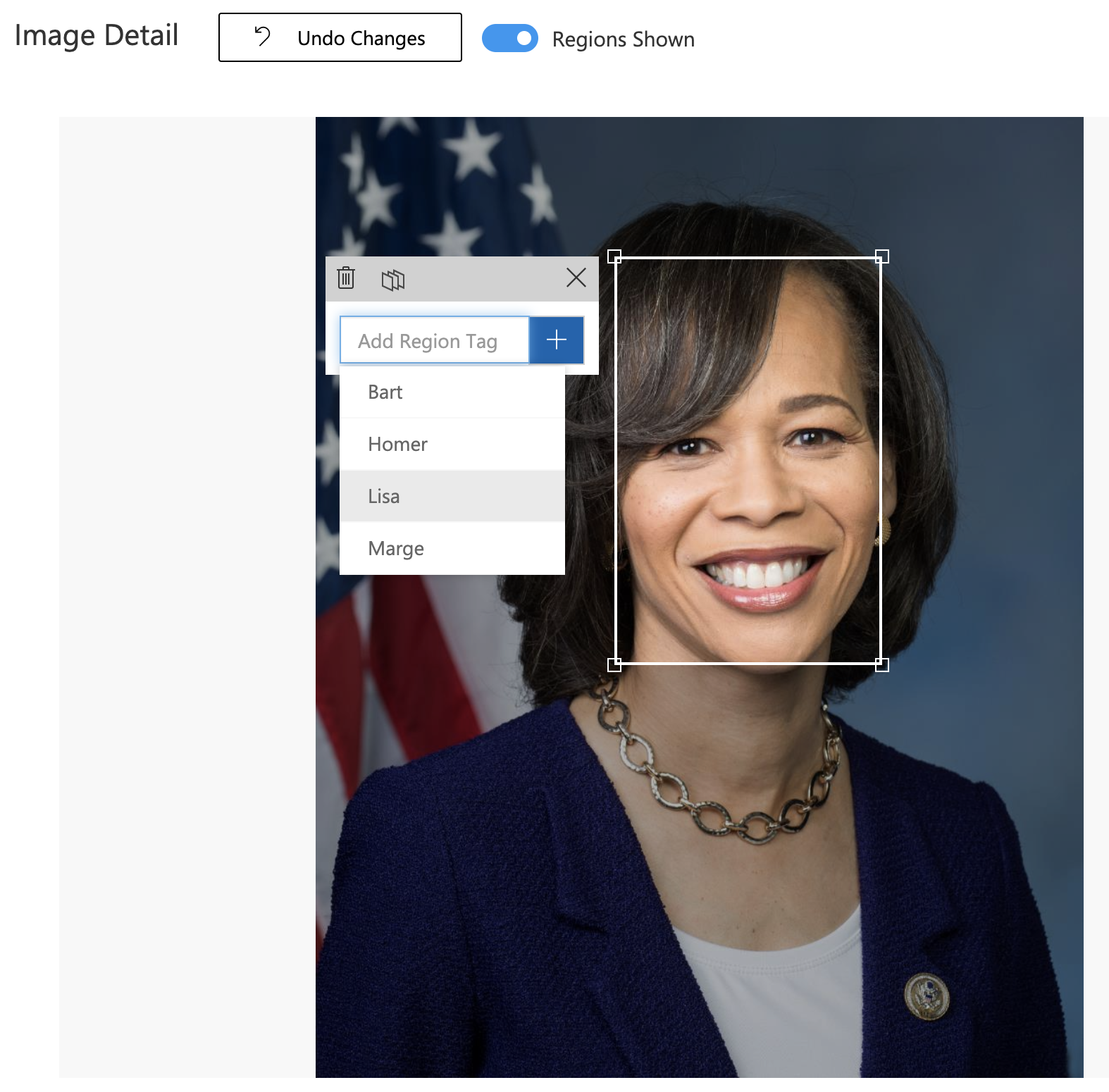Click the bottom-left region resize handle
Image resolution: width=1109 pixels, height=1092 pixels.
[x=614, y=664]
